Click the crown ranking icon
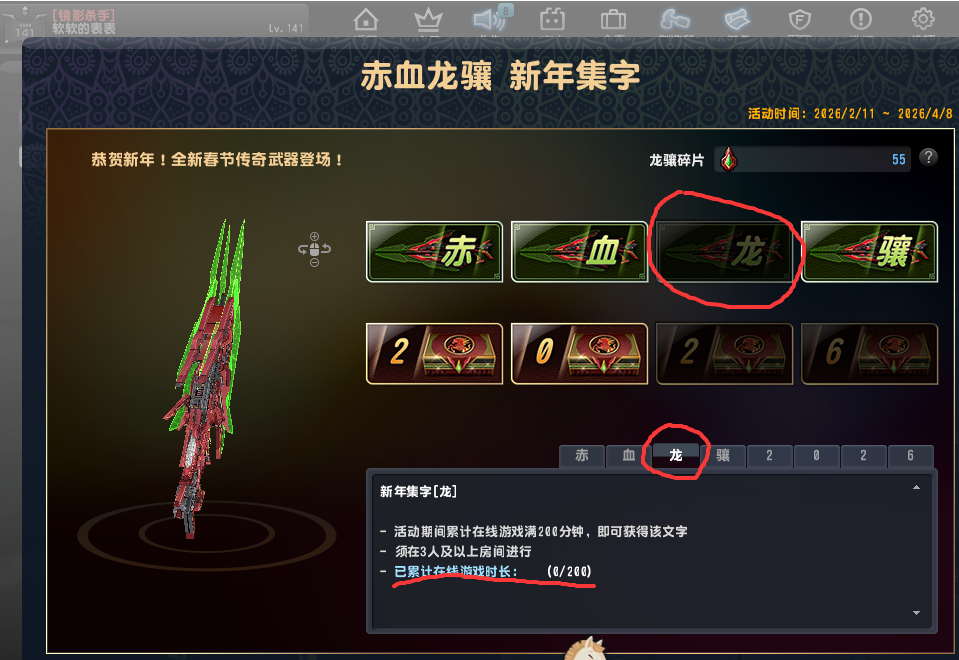 pyautogui.click(x=428, y=20)
